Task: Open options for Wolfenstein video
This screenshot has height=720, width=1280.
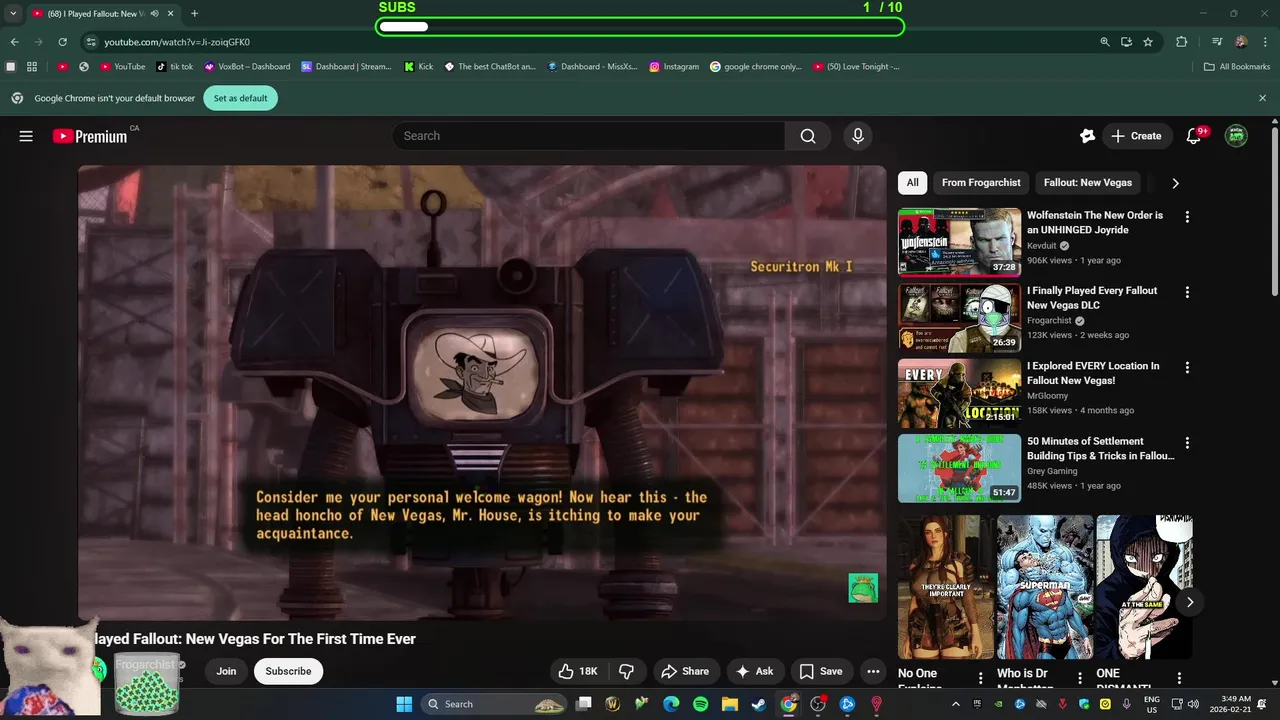Action: click(x=1187, y=217)
